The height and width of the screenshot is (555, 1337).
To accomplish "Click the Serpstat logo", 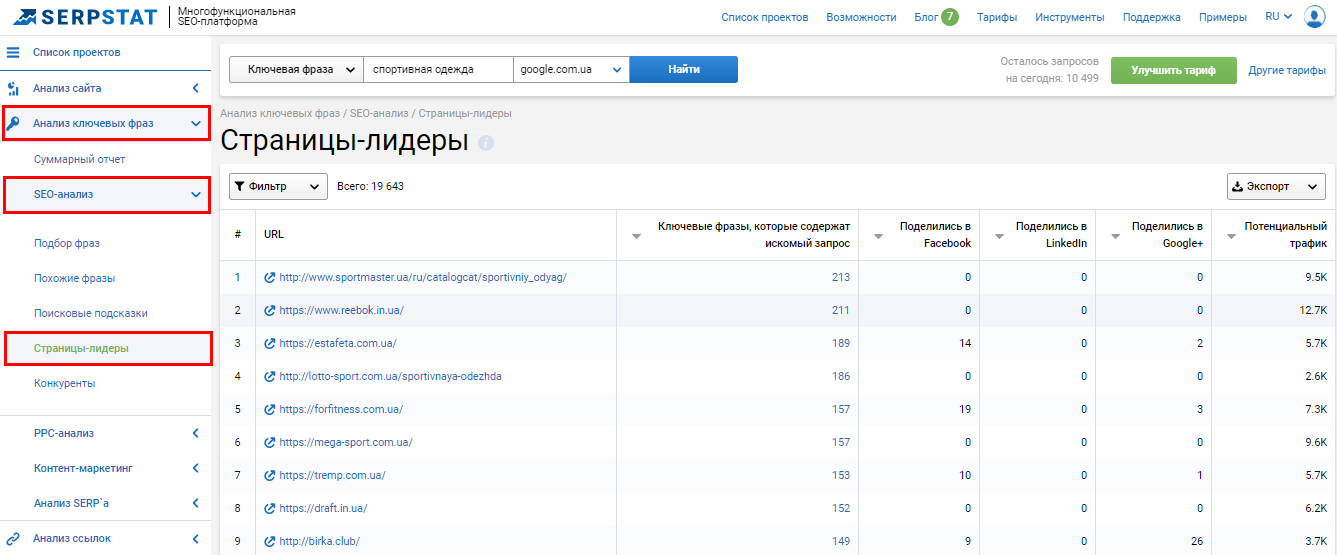I will 84,17.
